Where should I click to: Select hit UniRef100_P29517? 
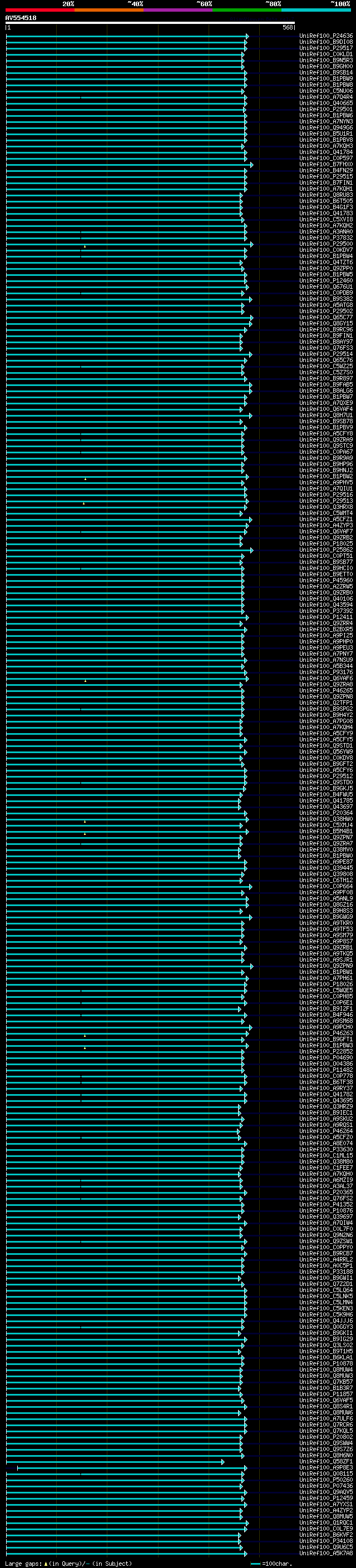coord(326,48)
